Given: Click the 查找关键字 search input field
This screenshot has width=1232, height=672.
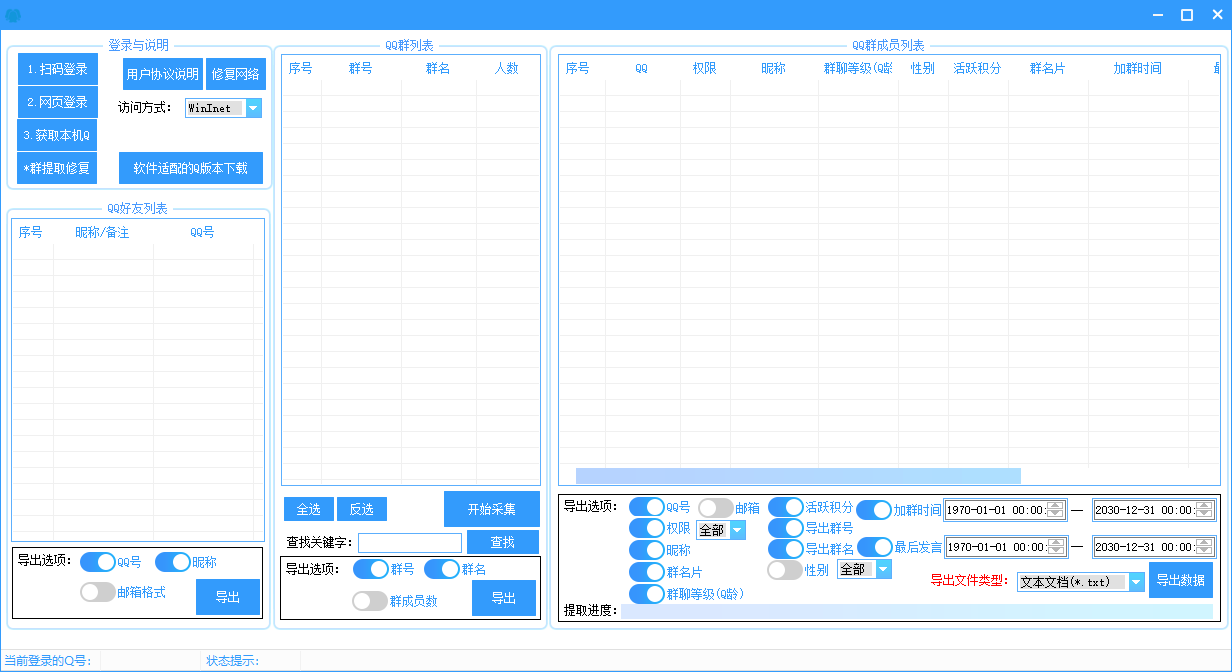Looking at the screenshot, I should coord(410,542).
